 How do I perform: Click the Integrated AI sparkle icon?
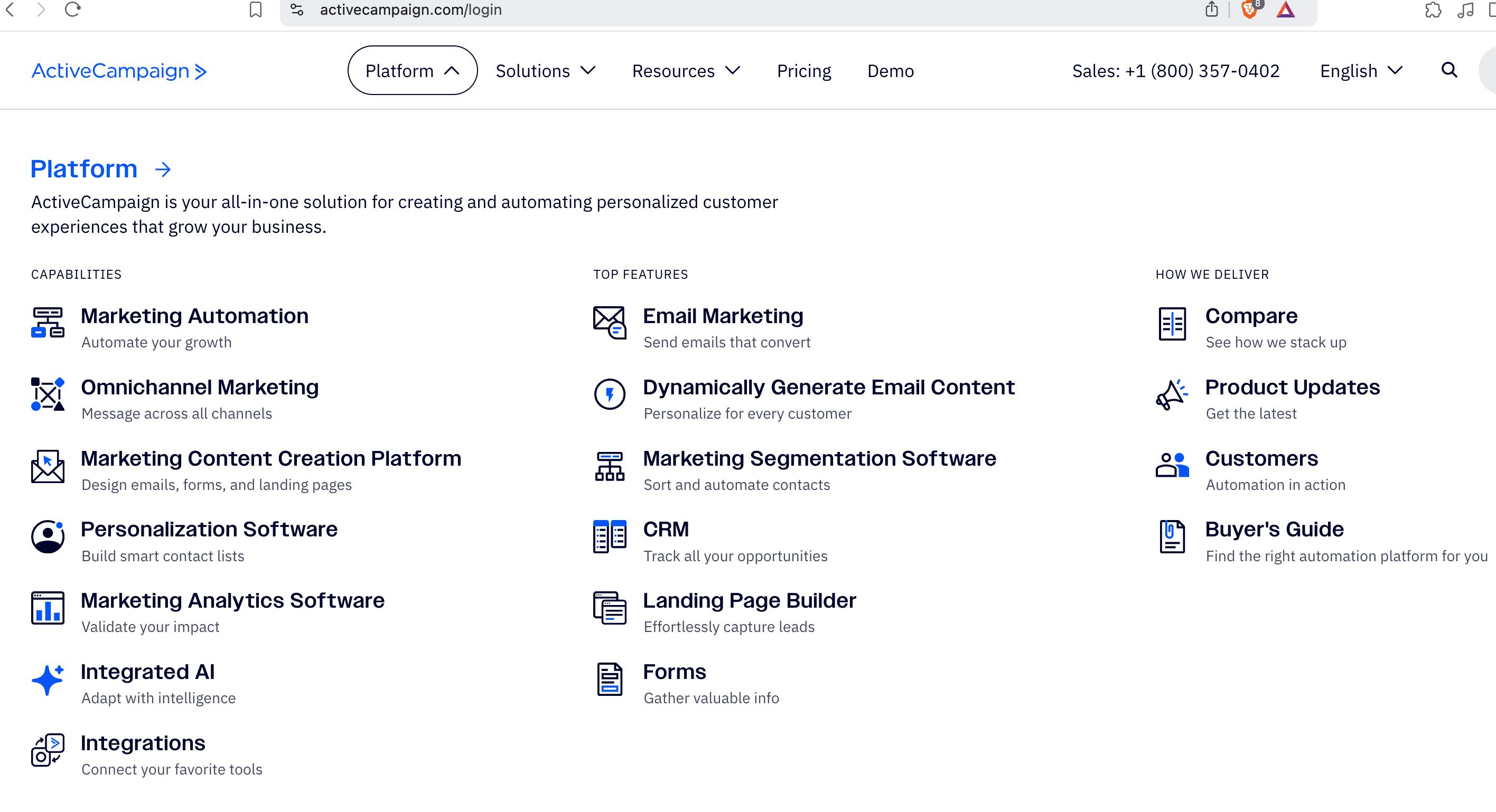click(48, 679)
